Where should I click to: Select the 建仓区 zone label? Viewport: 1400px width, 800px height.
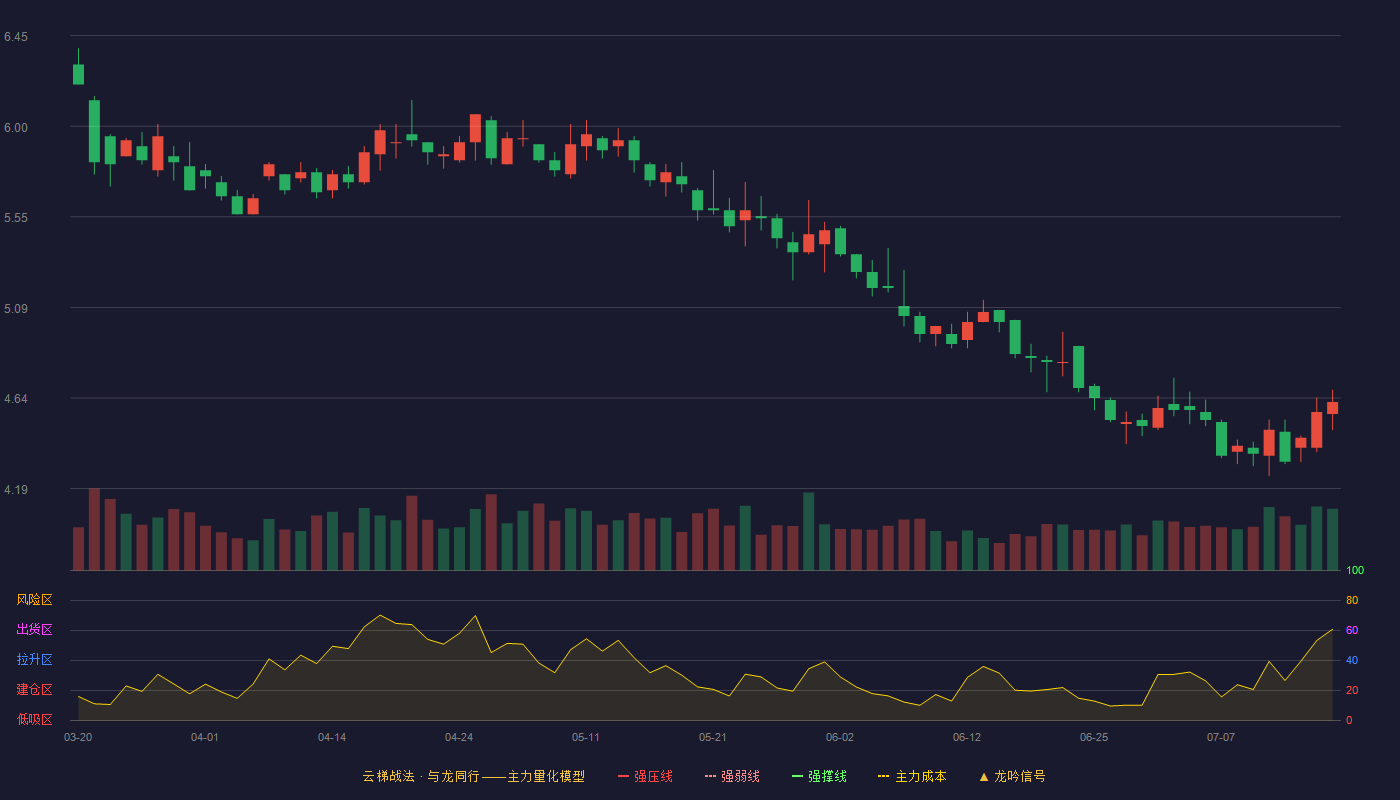[34, 690]
